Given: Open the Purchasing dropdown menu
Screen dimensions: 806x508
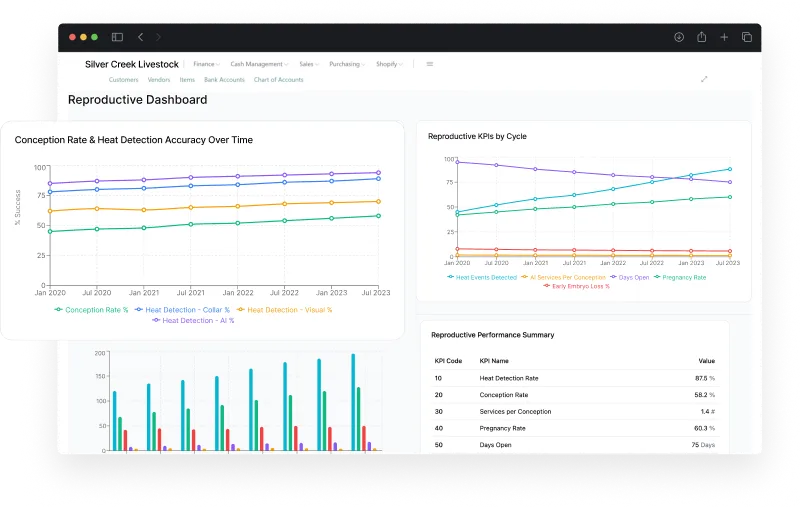Looking at the screenshot, I should point(346,64).
